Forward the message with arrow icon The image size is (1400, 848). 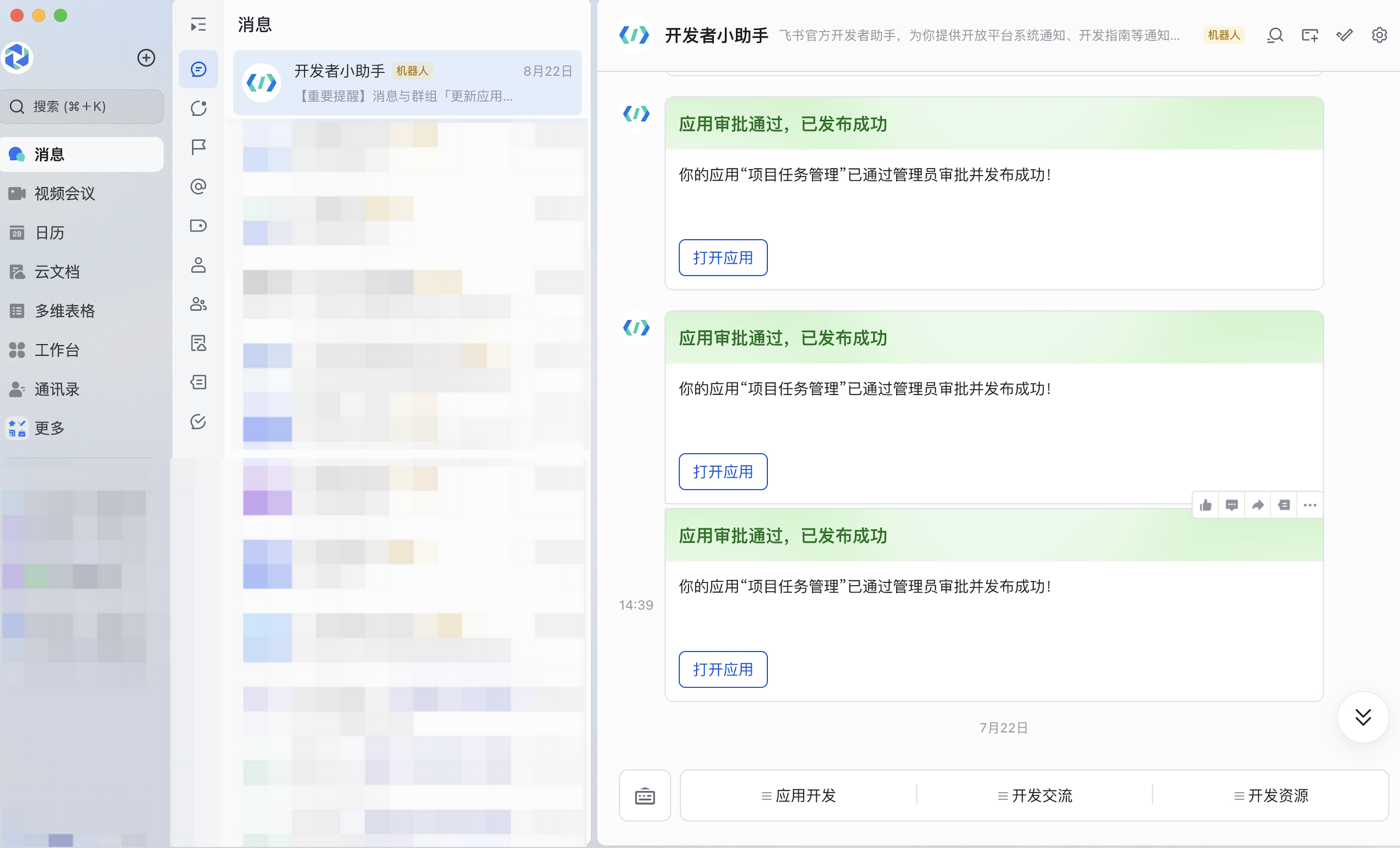click(x=1258, y=505)
